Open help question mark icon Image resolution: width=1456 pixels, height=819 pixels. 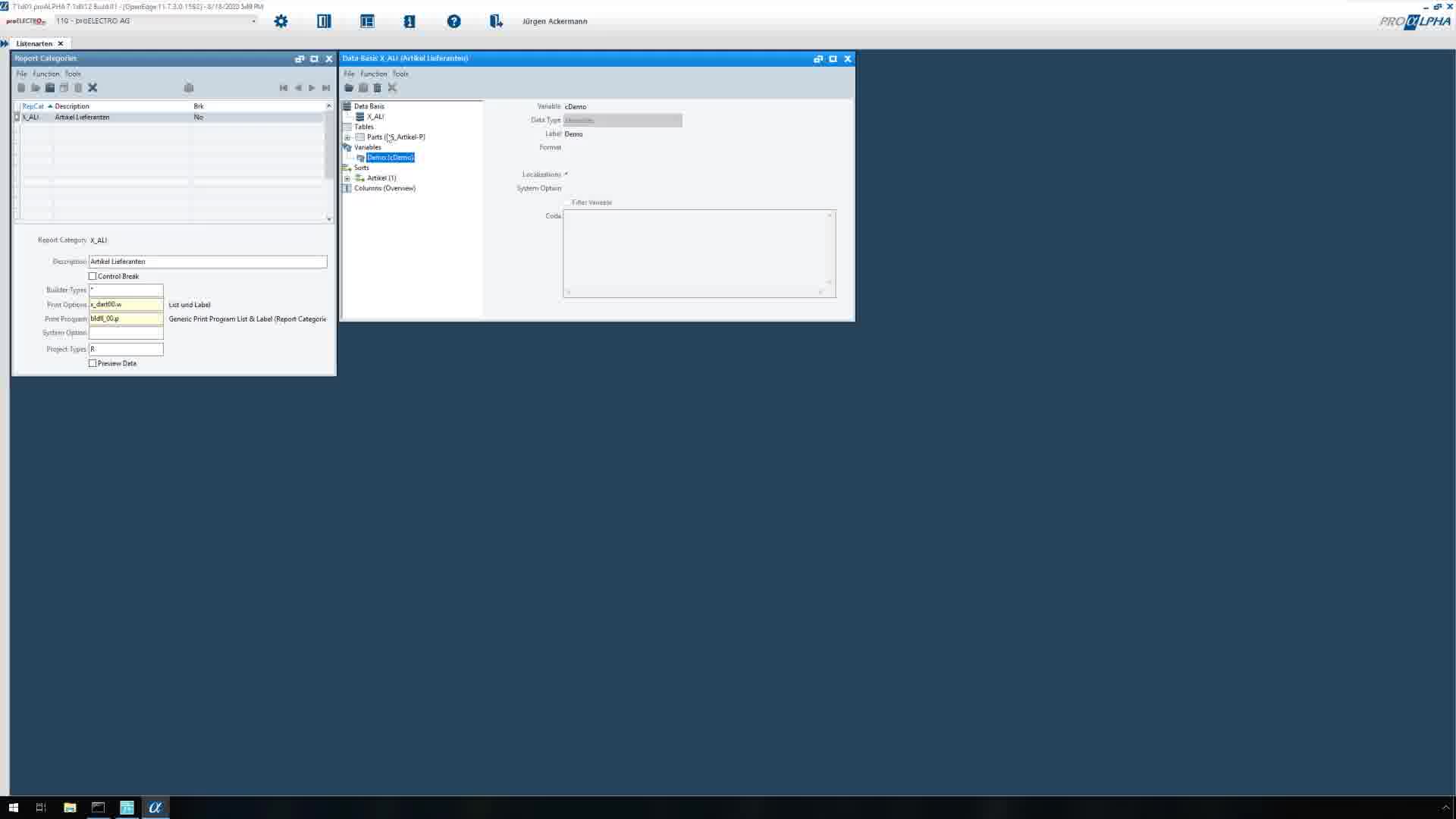453,21
